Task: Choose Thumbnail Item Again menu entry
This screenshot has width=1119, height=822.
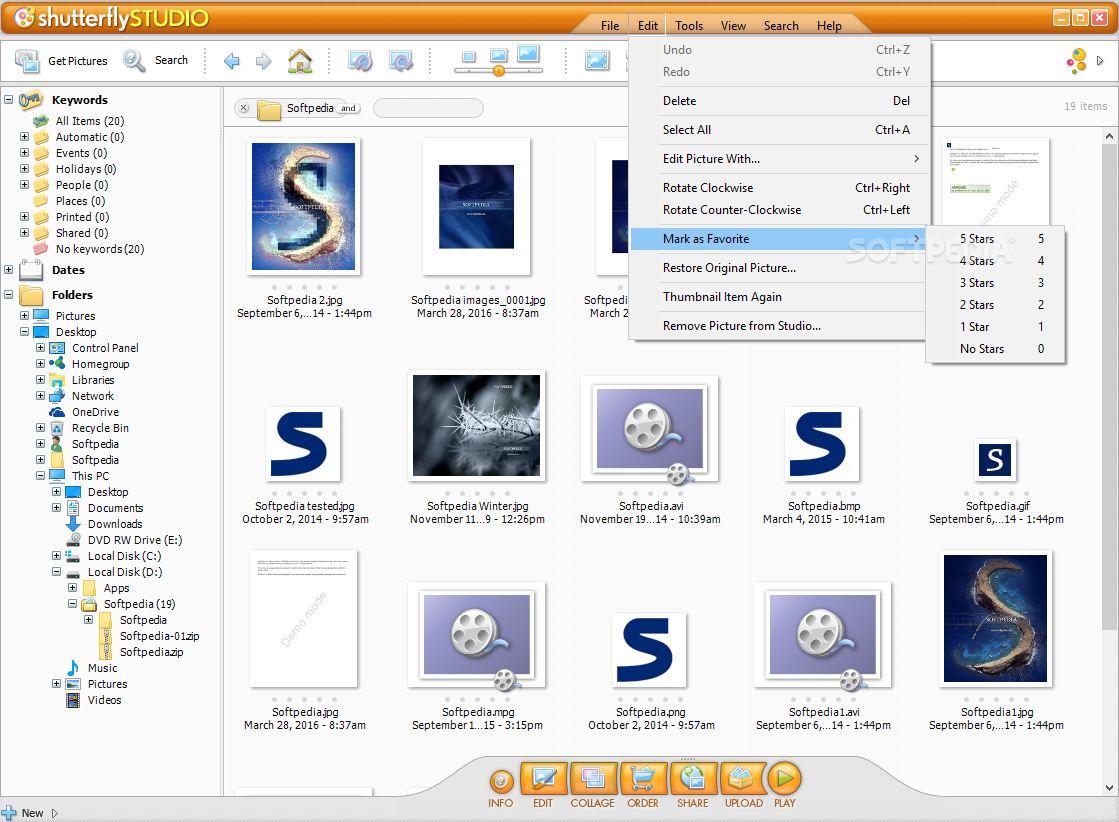Action: pos(779,297)
